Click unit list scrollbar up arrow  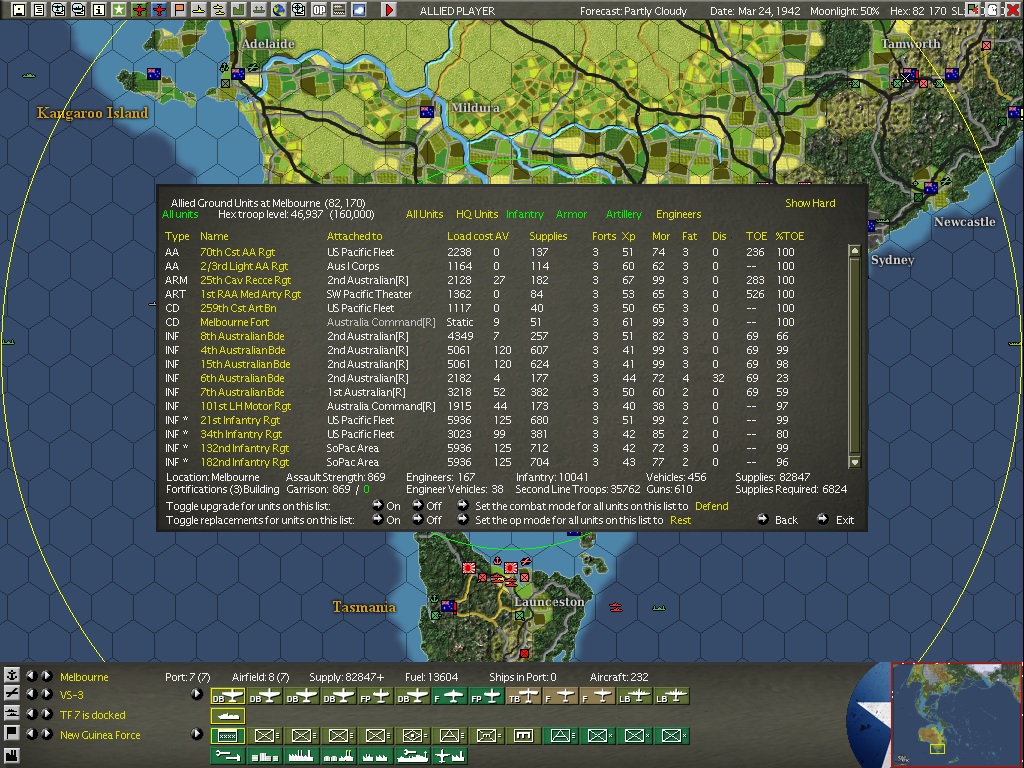[854, 251]
